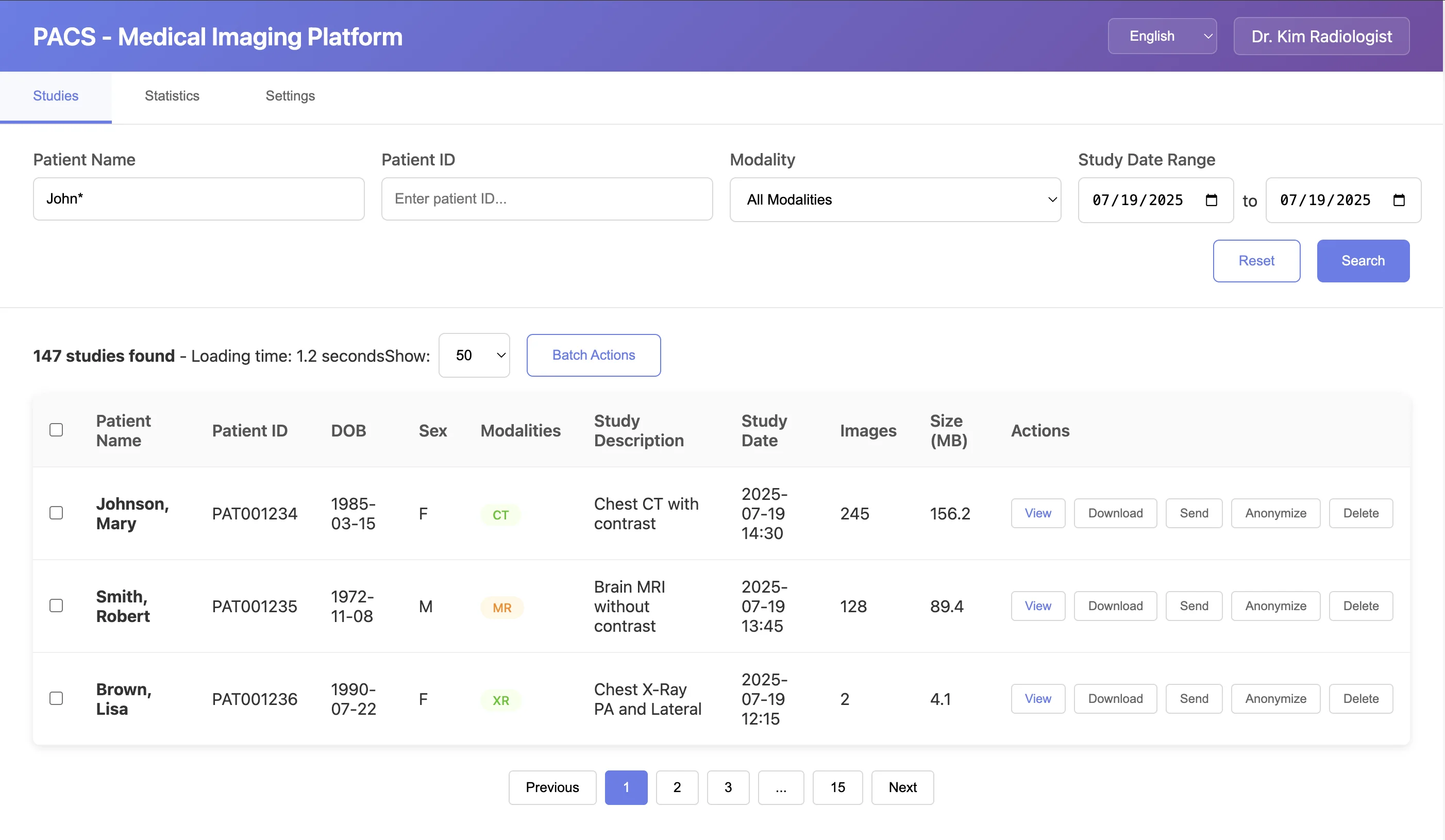Open Batch Actions
This screenshot has width=1445, height=840.
coord(594,355)
